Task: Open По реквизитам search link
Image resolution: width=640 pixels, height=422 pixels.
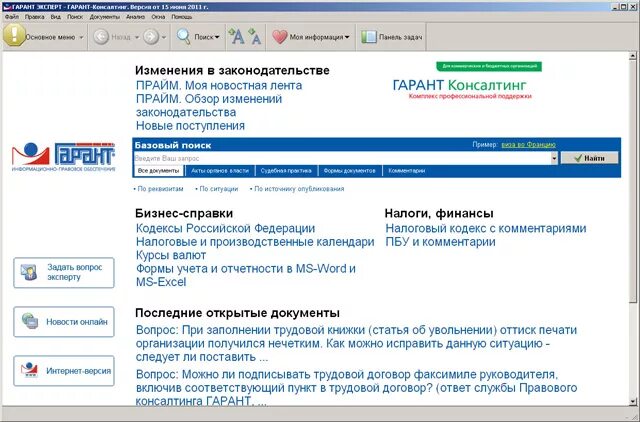Action: click(160, 189)
